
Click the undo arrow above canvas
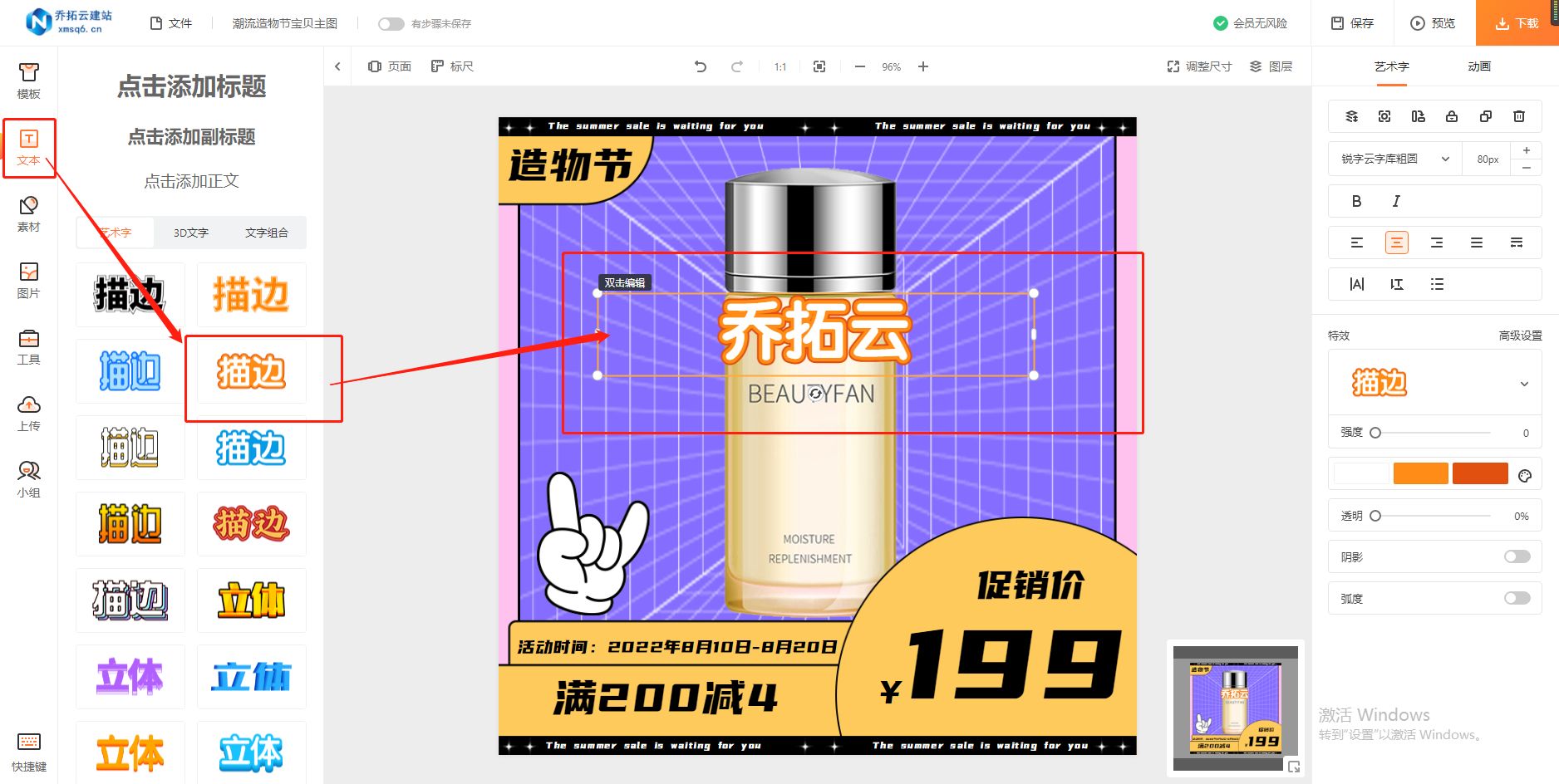pyautogui.click(x=701, y=66)
